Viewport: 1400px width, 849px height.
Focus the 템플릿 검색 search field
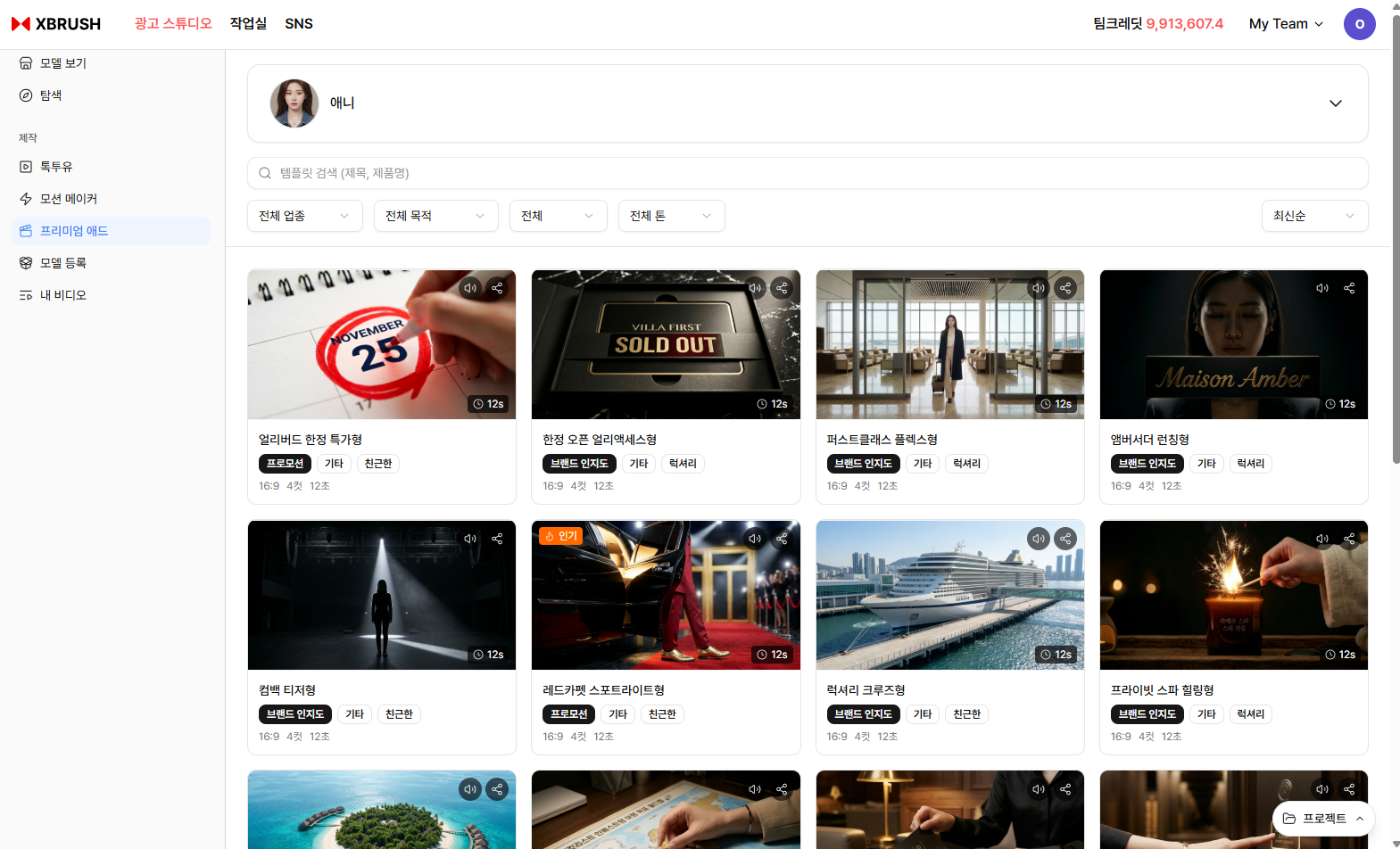807,173
